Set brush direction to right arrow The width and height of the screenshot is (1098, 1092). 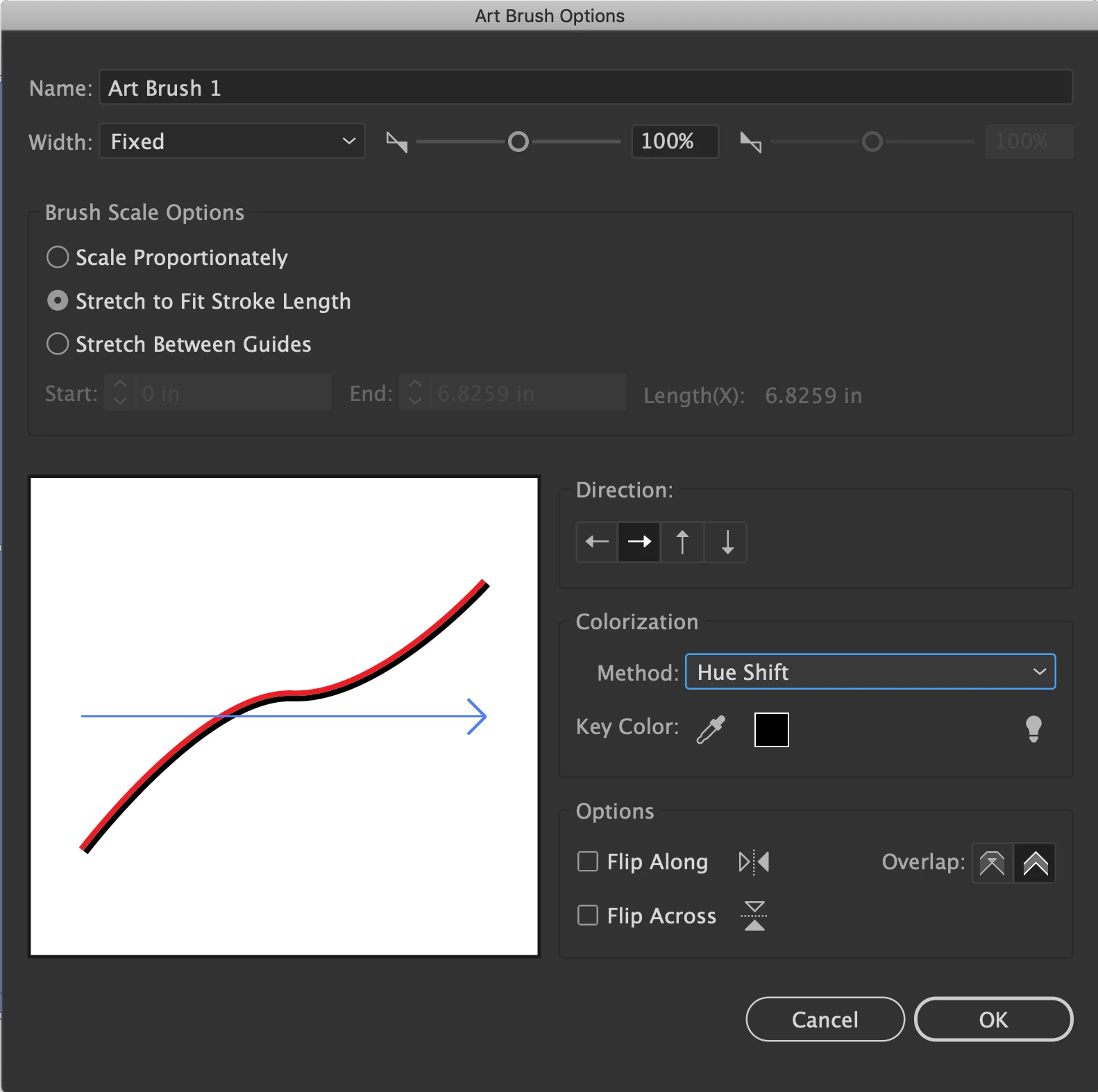pyautogui.click(x=639, y=542)
